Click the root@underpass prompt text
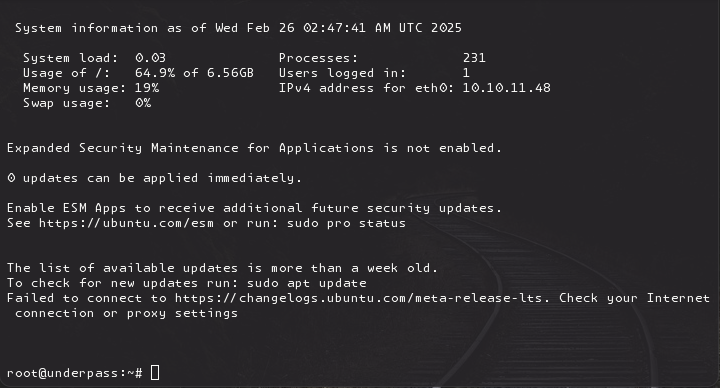This screenshot has height=388, width=720. (75, 373)
